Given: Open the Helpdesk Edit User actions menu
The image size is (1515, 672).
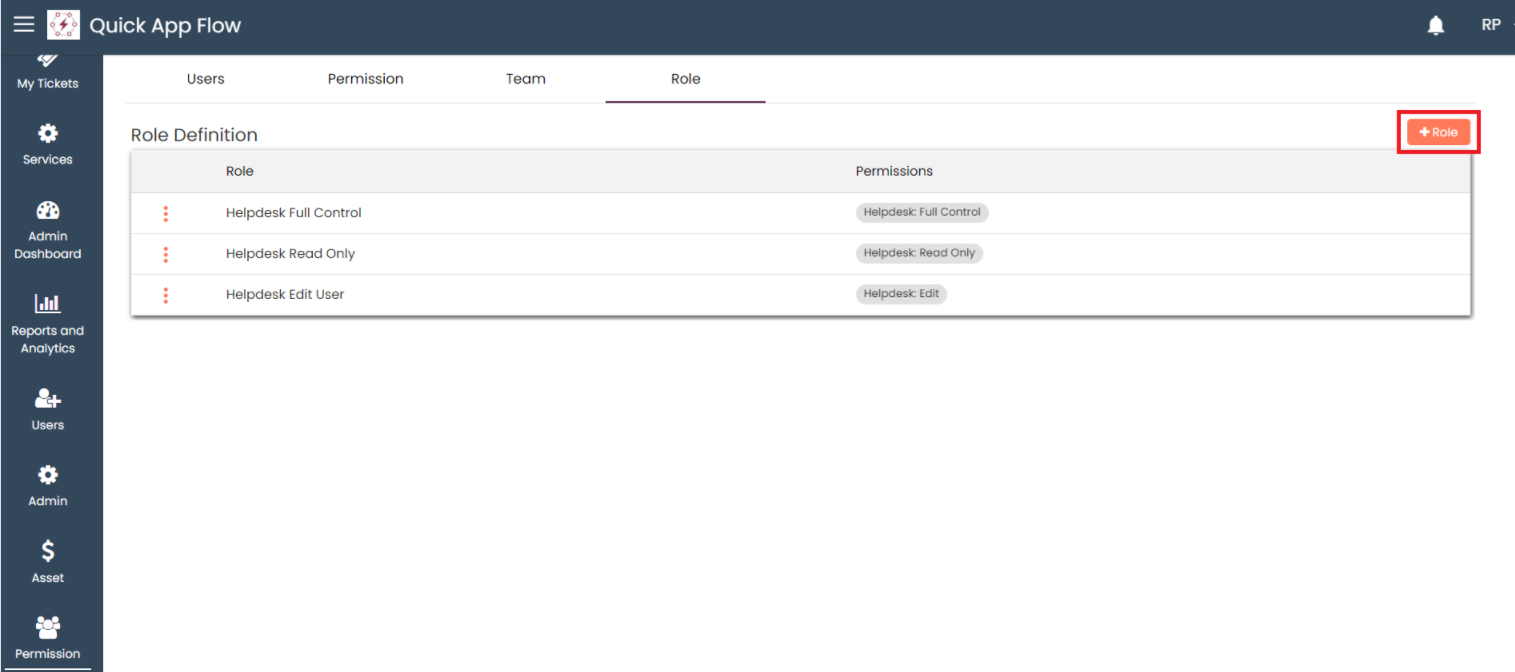Looking at the screenshot, I should (165, 295).
